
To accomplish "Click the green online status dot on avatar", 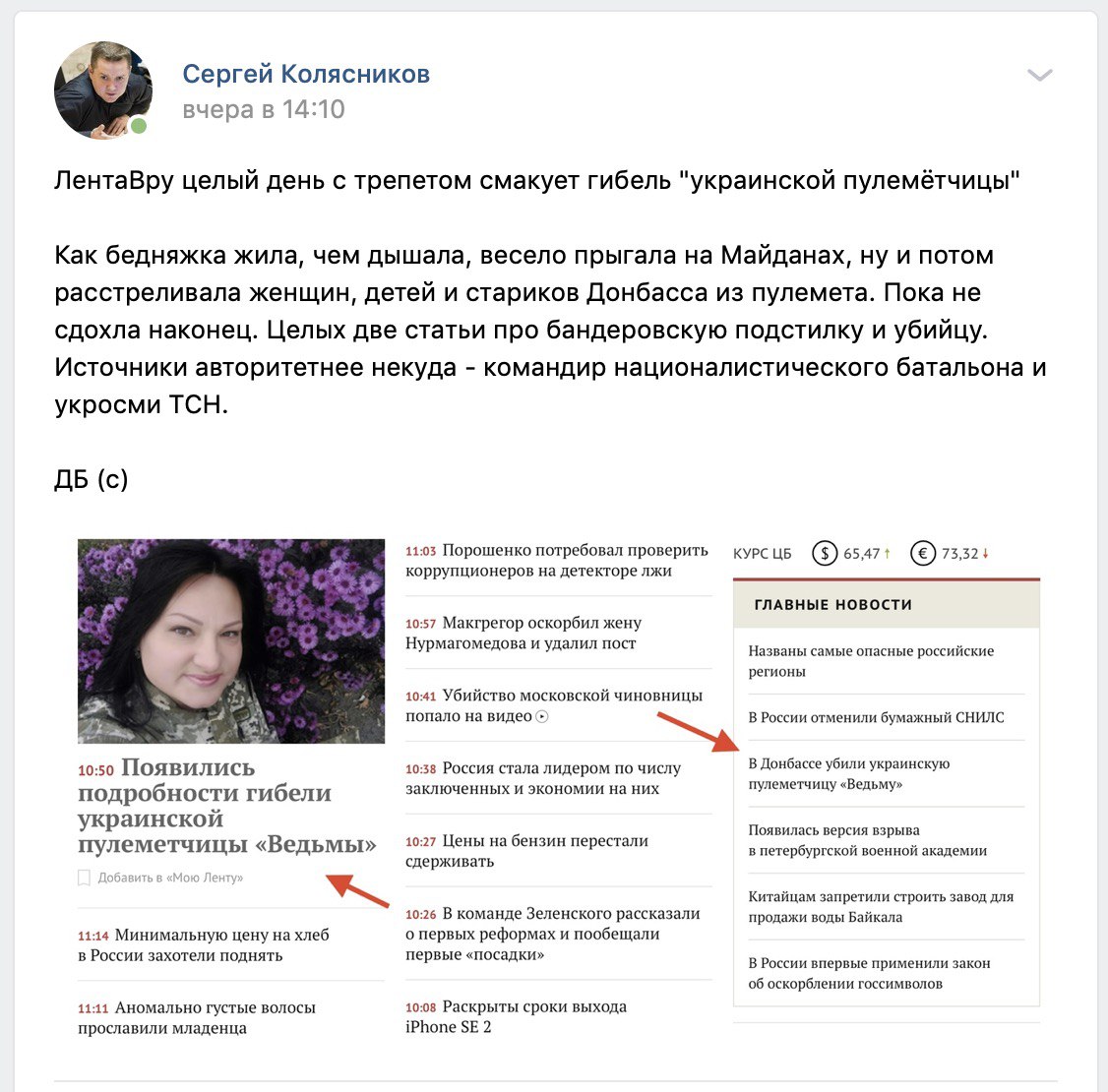I will point(139,126).
